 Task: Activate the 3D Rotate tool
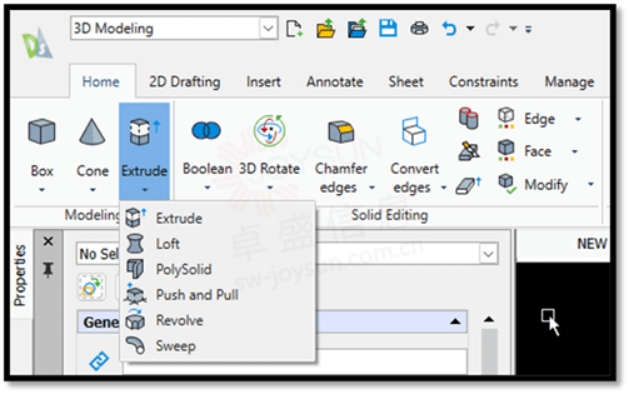coord(270,130)
